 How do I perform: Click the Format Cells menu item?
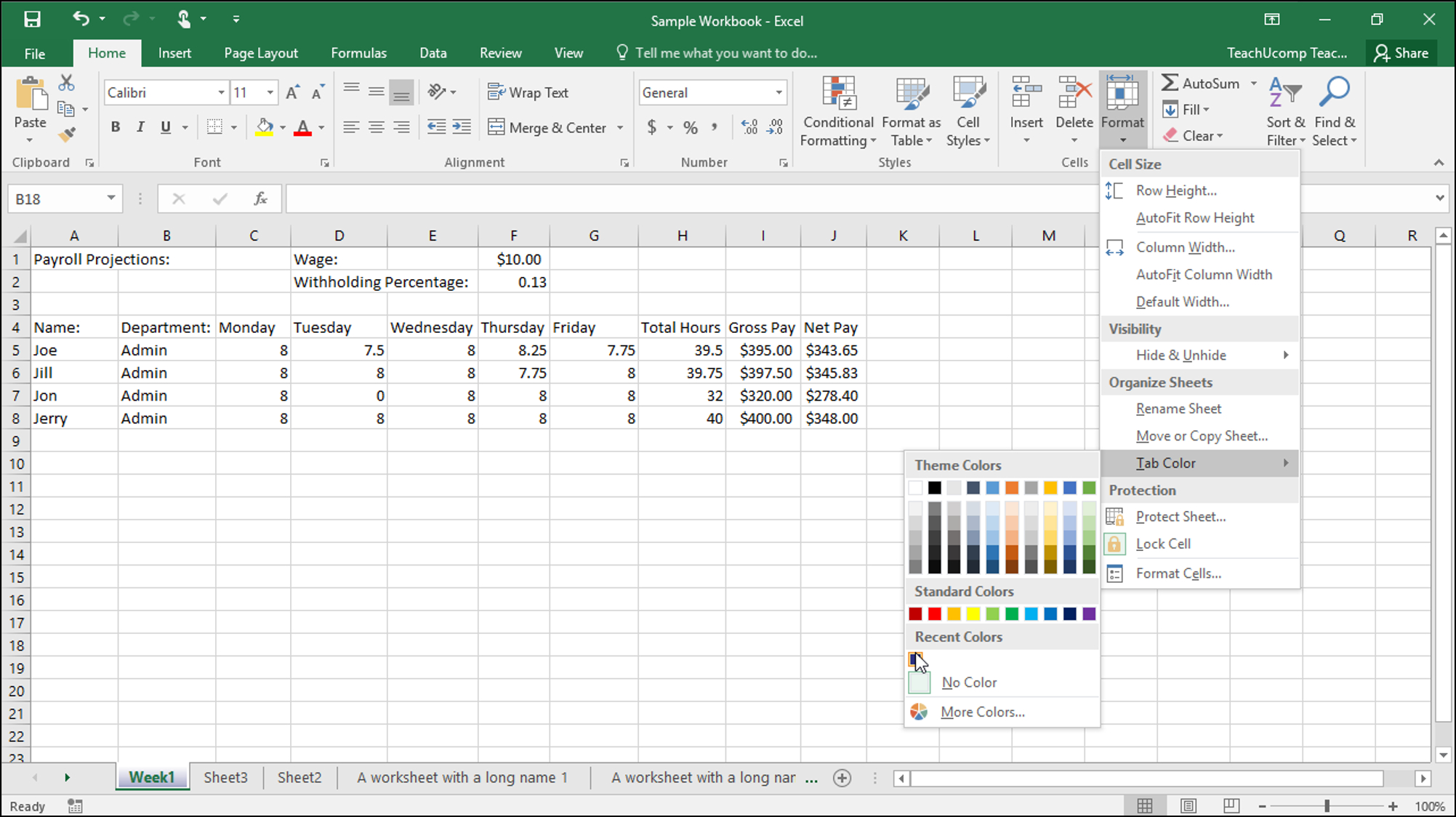1177,572
